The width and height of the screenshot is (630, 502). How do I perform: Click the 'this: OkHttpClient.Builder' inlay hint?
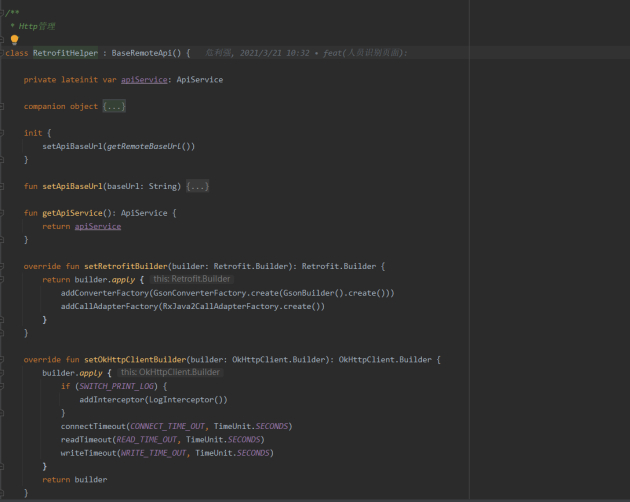(x=170, y=372)
